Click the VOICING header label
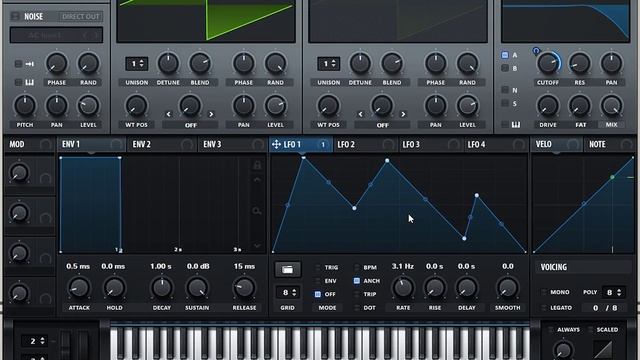The height and width of the screenshot is (360, 640). coord(553,267)
